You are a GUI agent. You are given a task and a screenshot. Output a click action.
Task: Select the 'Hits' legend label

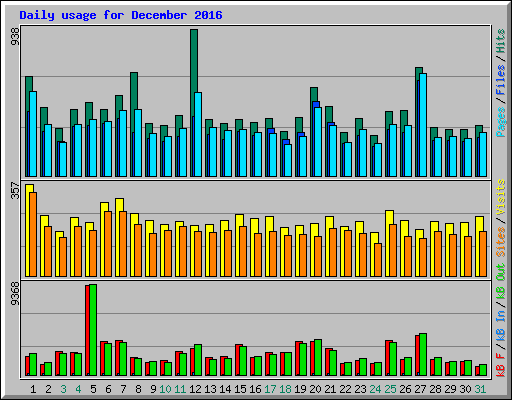pos(500,41)
